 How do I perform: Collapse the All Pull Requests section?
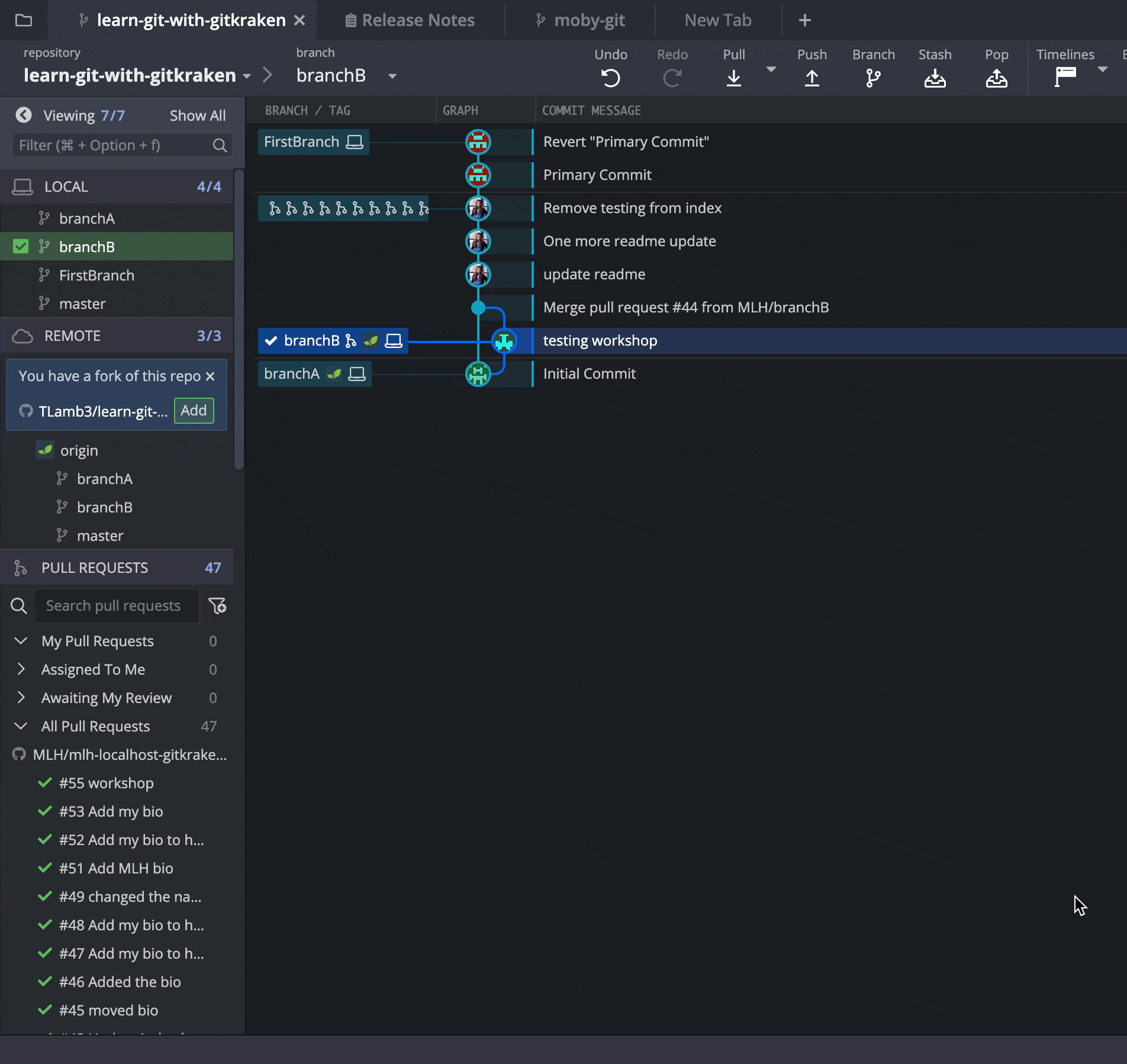(x=21, y=726)
